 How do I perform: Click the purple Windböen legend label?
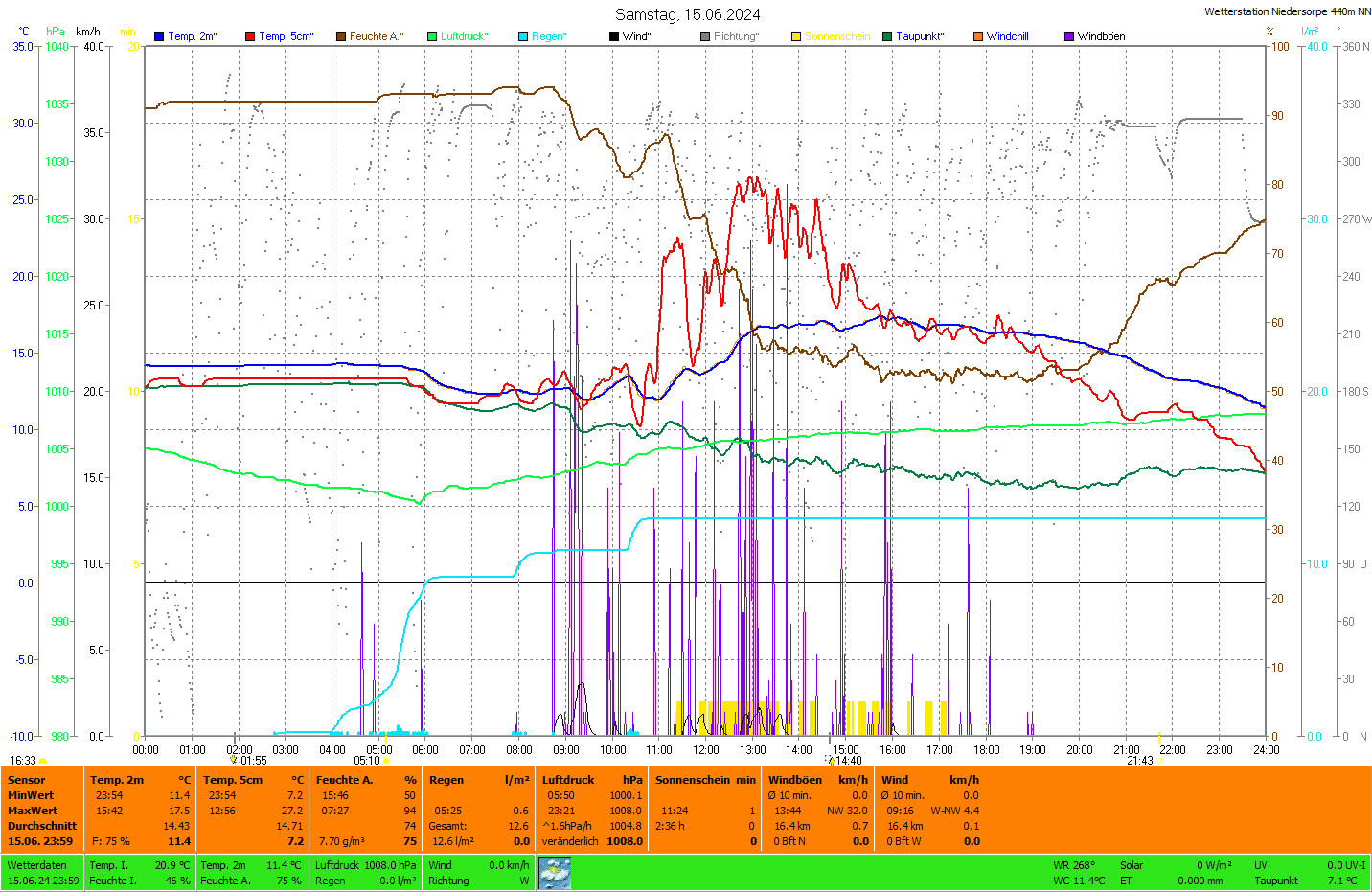(x=1101, y=36)
